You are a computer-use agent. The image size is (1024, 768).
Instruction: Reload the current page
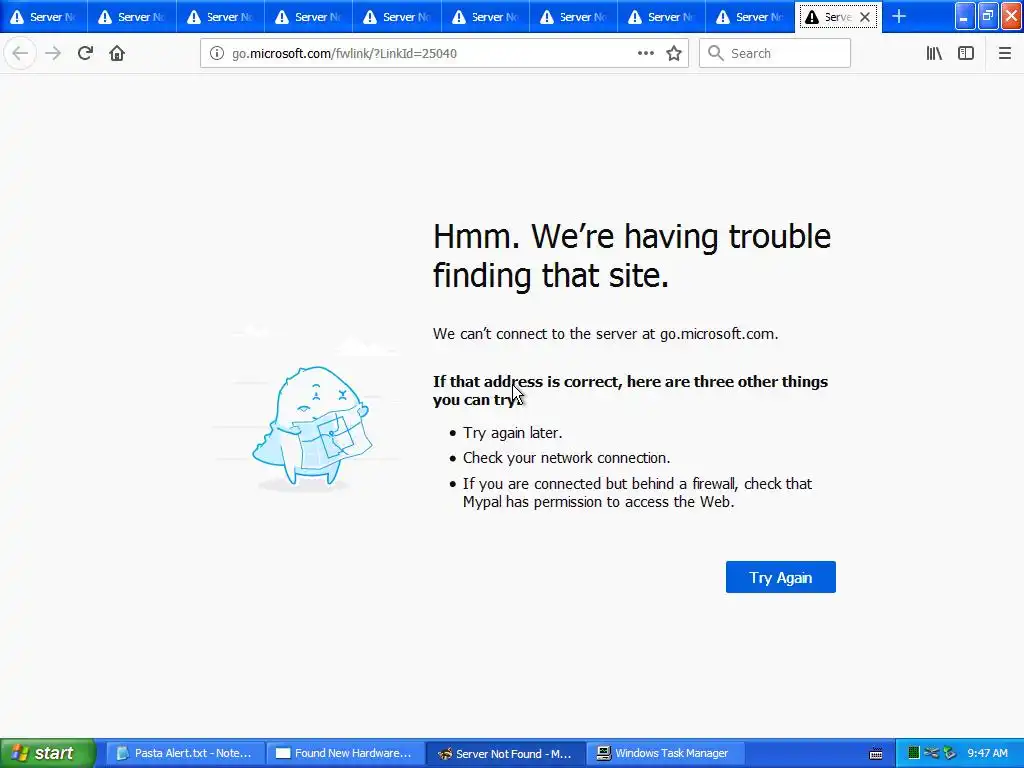coord(85,54)
